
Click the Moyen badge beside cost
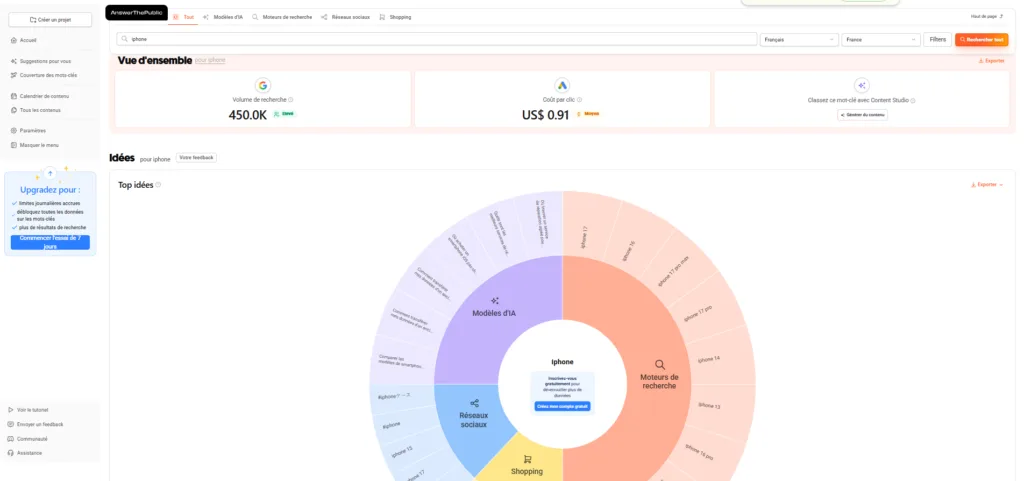tap(588, 114)
